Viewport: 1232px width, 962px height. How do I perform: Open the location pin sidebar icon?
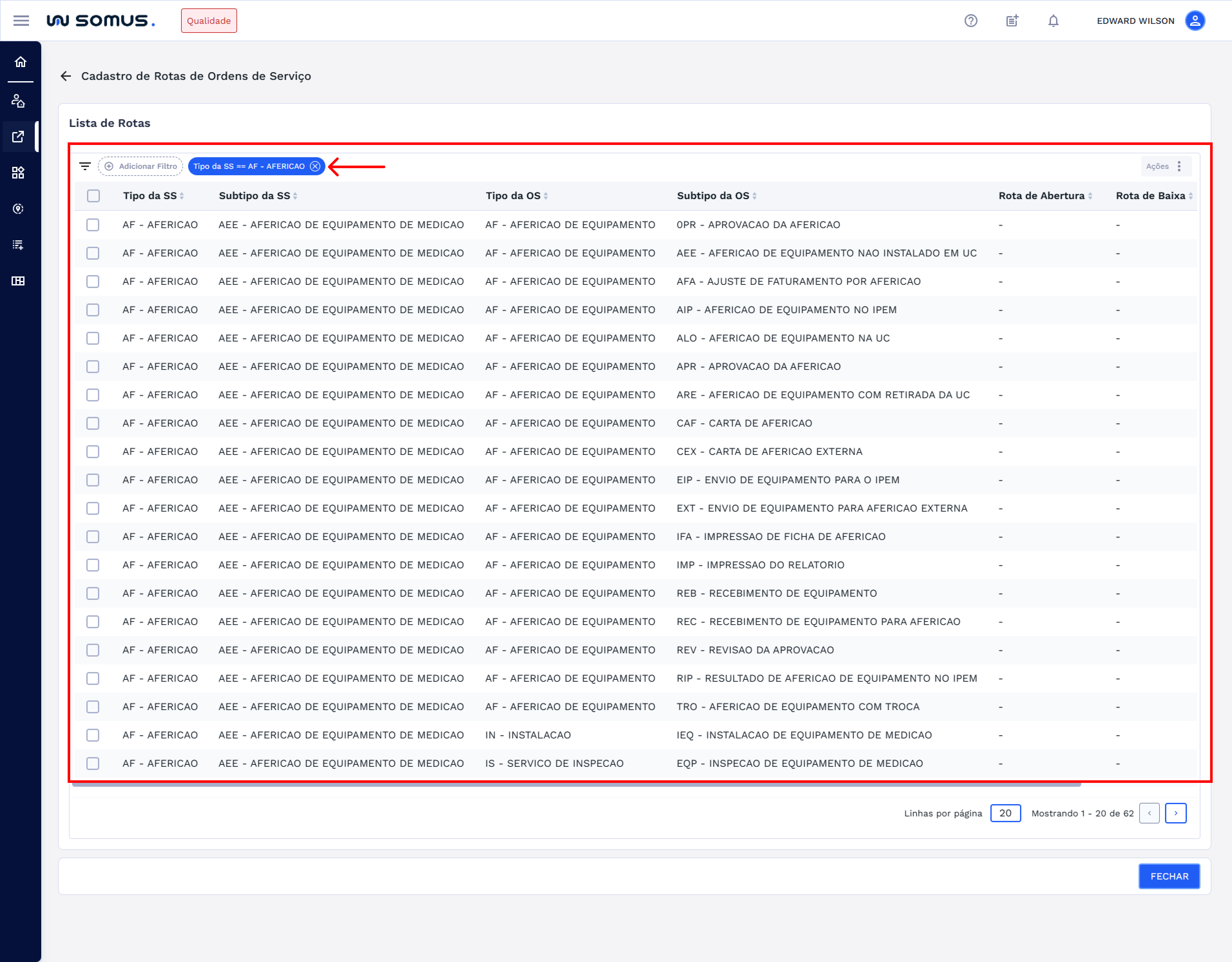pyautogui.click(x=18, y=209)
